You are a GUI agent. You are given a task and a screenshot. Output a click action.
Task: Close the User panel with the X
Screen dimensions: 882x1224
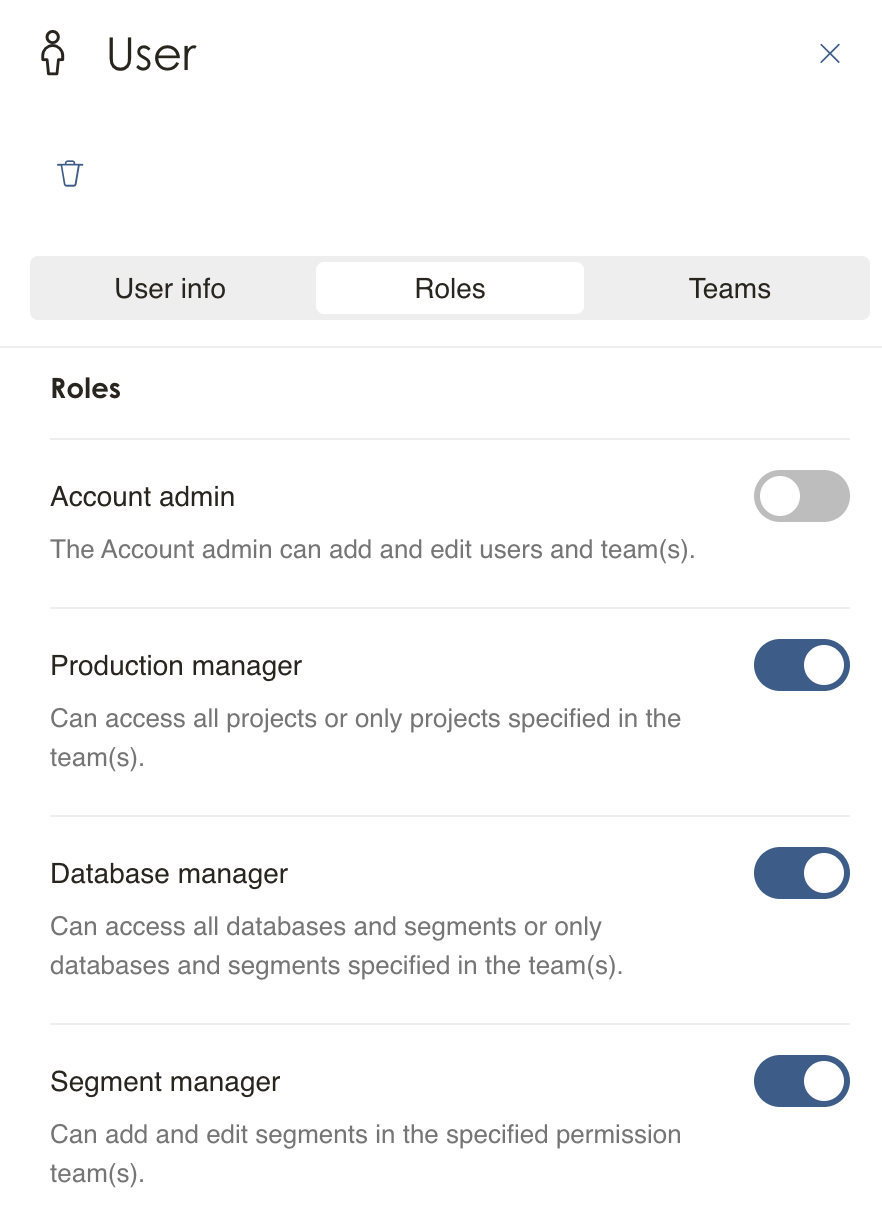point(829,54)
